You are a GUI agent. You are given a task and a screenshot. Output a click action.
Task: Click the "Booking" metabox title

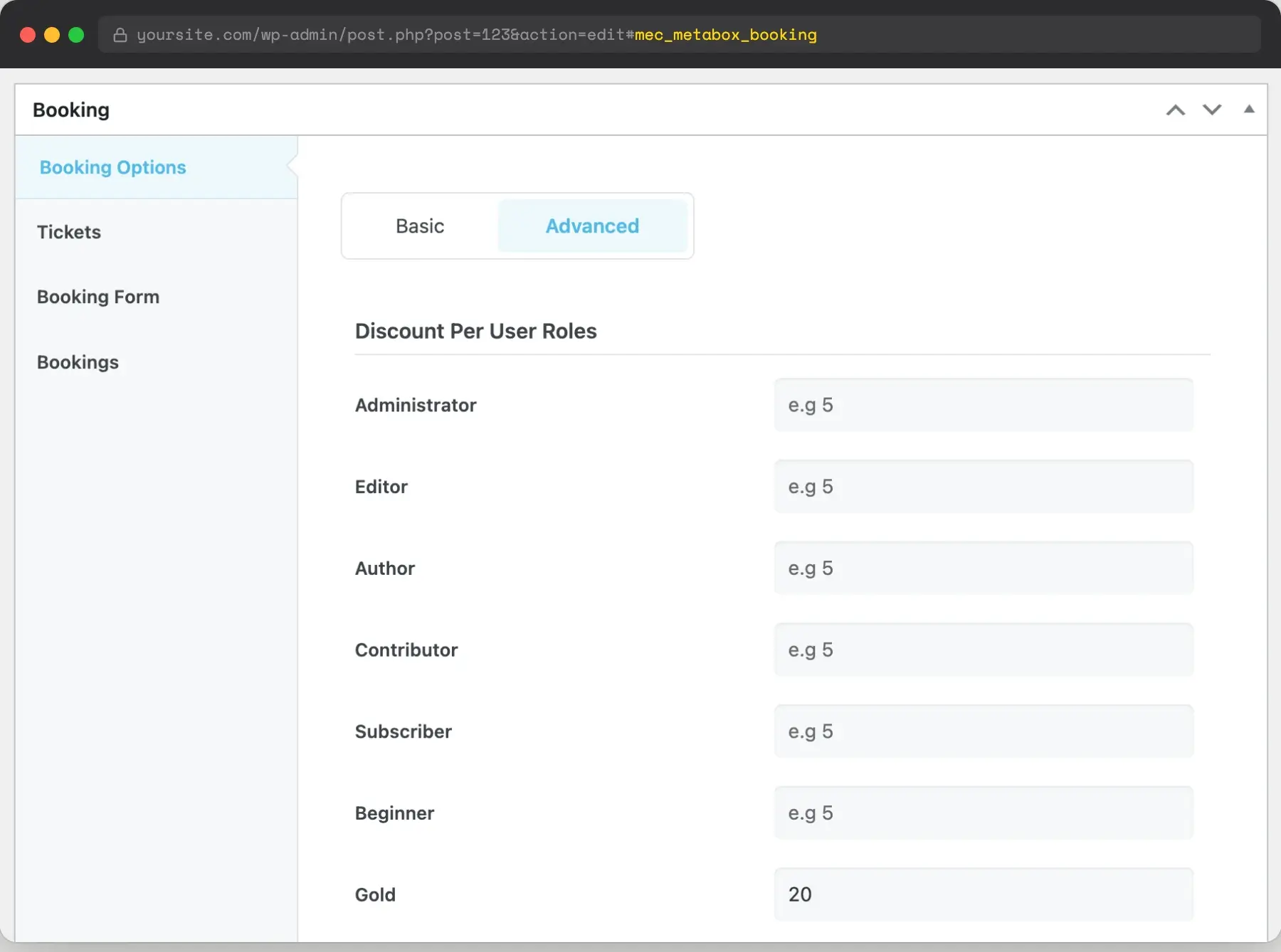(71, 110)
